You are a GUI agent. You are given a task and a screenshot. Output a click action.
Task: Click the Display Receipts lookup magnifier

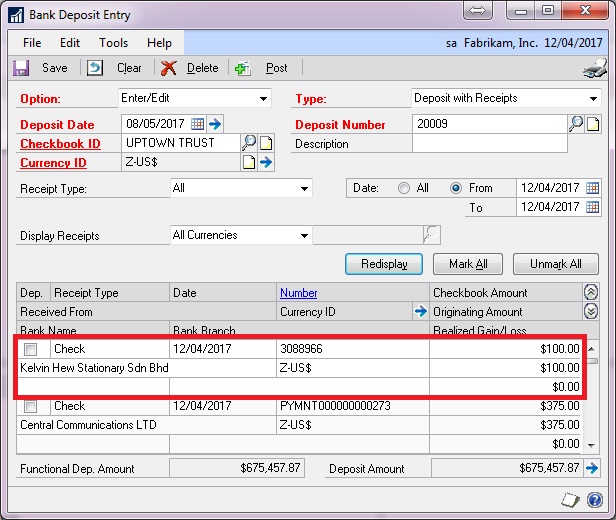pyautogui.click(x=432, y=235)
